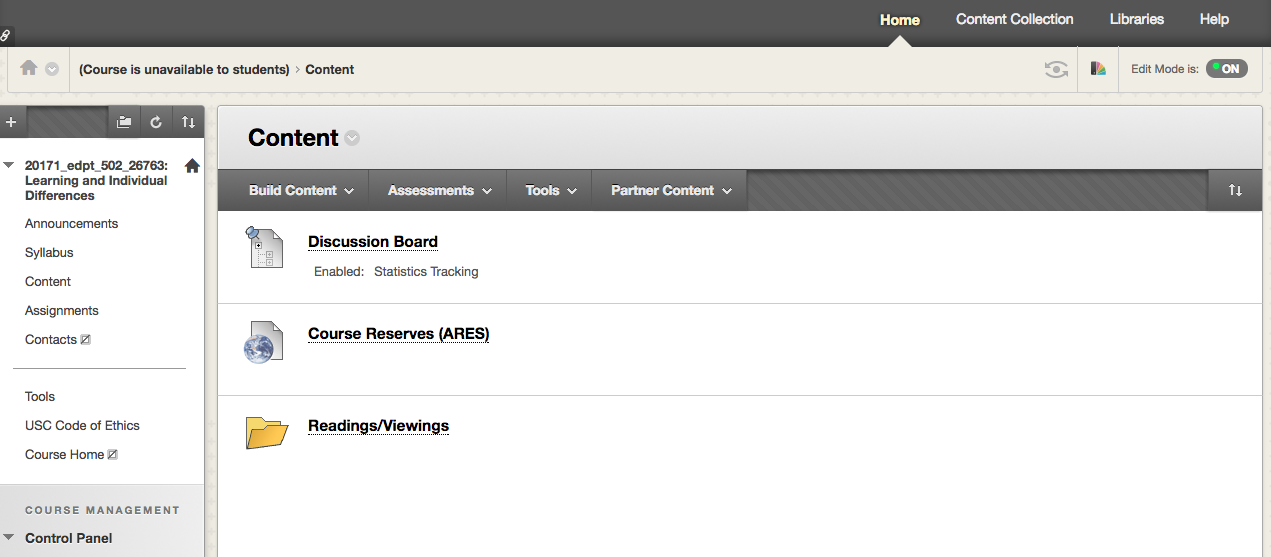Go to the Libraries tab
Image resolution: width=1271 pixels, height=557 pixels.
[x=1136, y=19]
